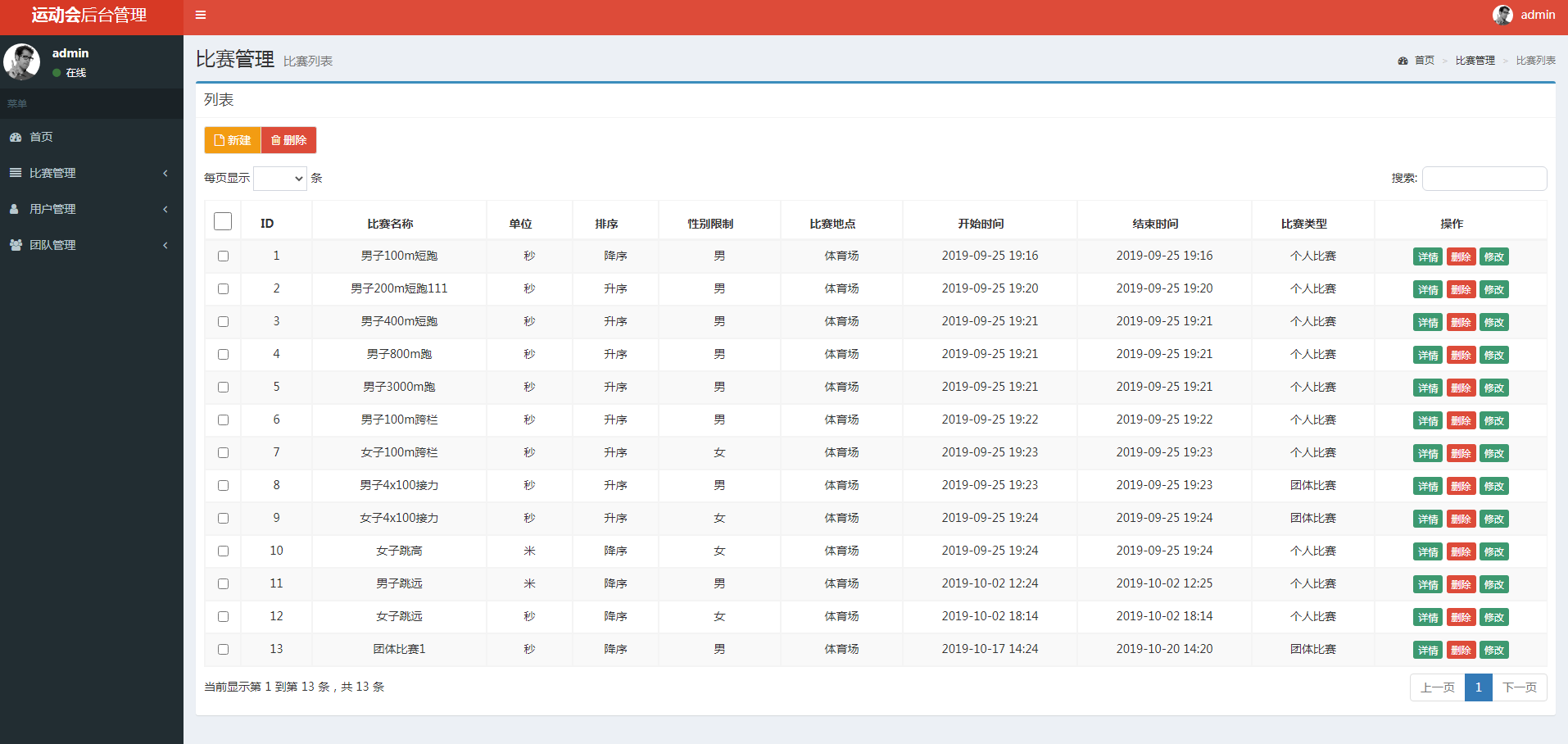
Task: Click 比赛管理 breadcrumb link
Action: click(1475, 61)
